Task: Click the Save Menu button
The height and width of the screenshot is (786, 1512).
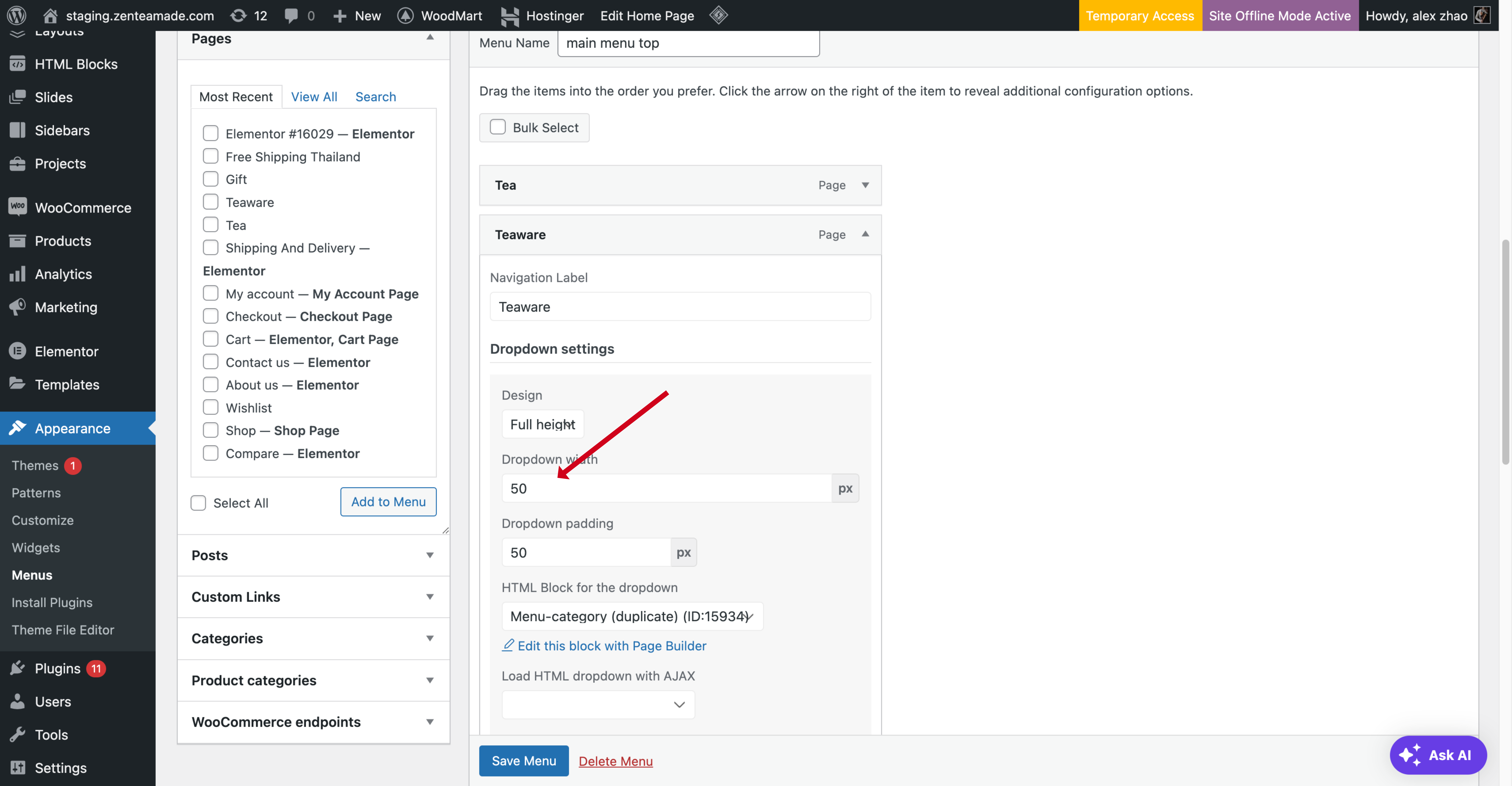Action: click(523, 761)
